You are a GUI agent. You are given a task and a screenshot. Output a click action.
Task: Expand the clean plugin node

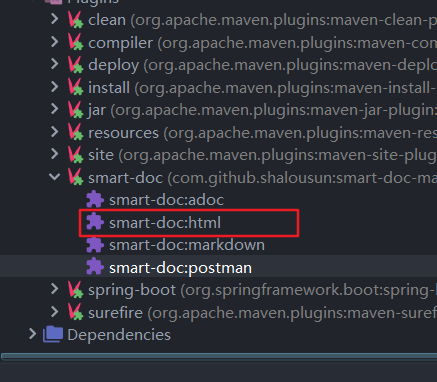[x=55, y=19]
